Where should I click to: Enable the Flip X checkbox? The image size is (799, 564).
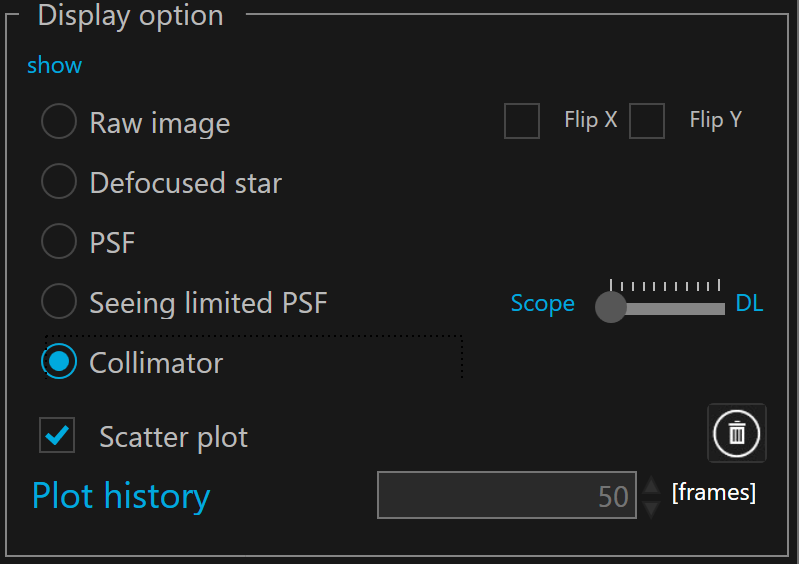coord(522,121)
